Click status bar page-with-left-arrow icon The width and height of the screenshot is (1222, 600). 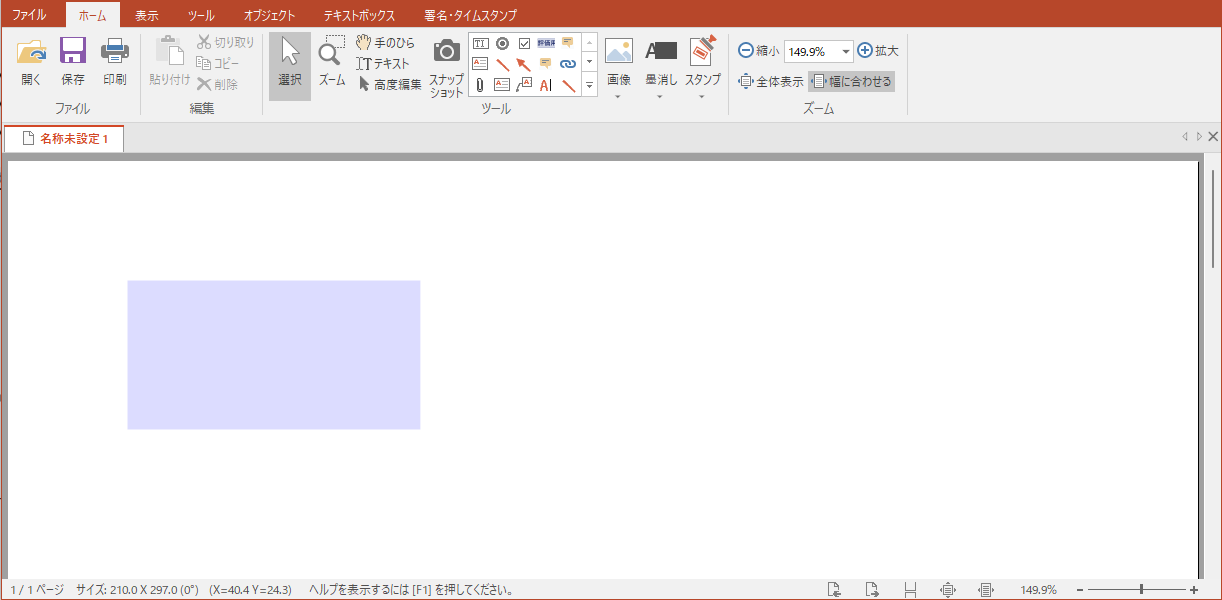coord(835,590)
